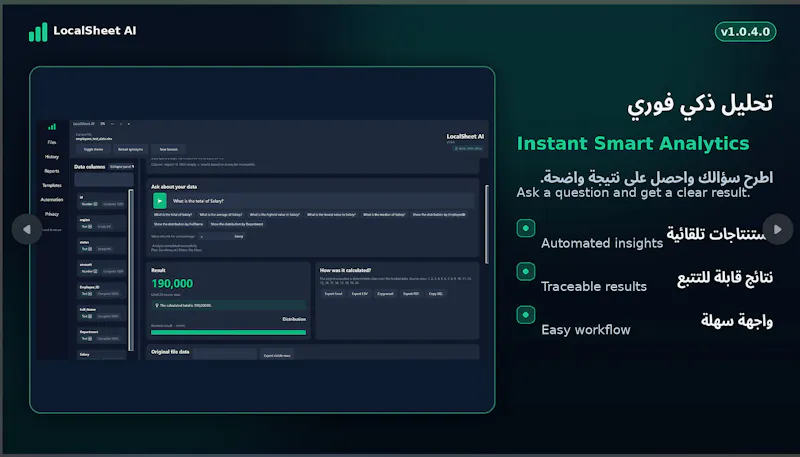Image resolution: width=800 pixels, height=457 pixels.
Task: Click Export PDF button
Action: 411,294
